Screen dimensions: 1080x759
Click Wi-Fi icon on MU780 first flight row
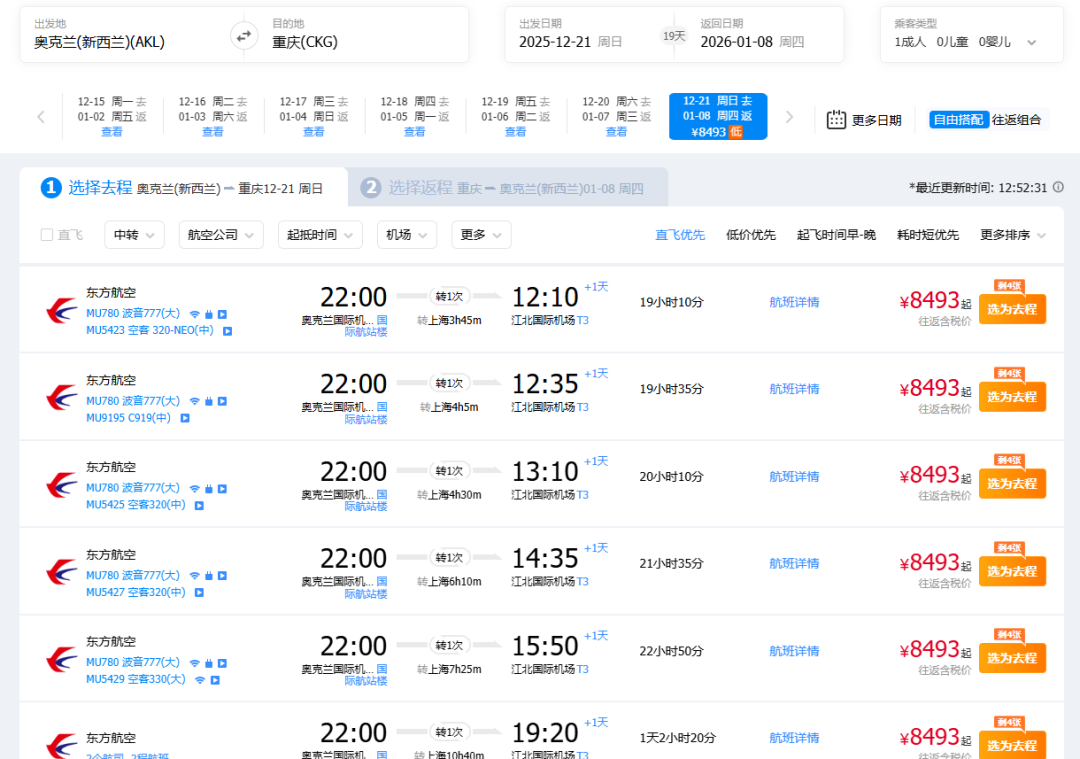(194, 314)
